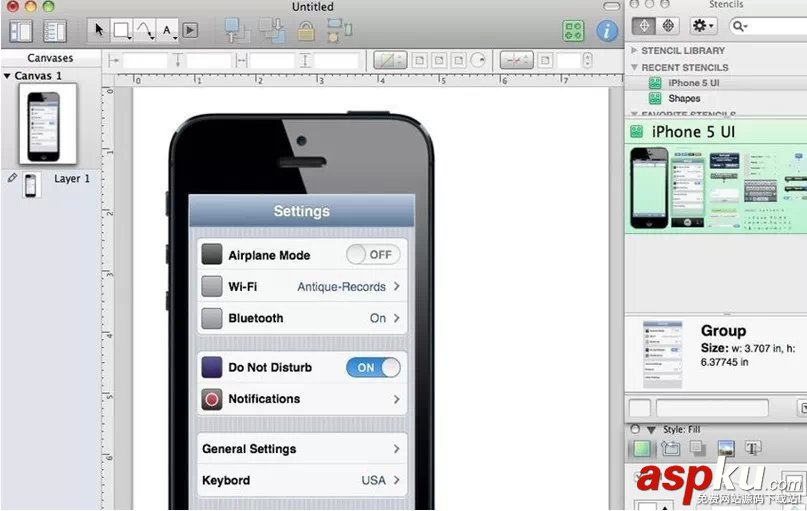Select the iPhone frame stencil thumbnail

tap(649, 188)
